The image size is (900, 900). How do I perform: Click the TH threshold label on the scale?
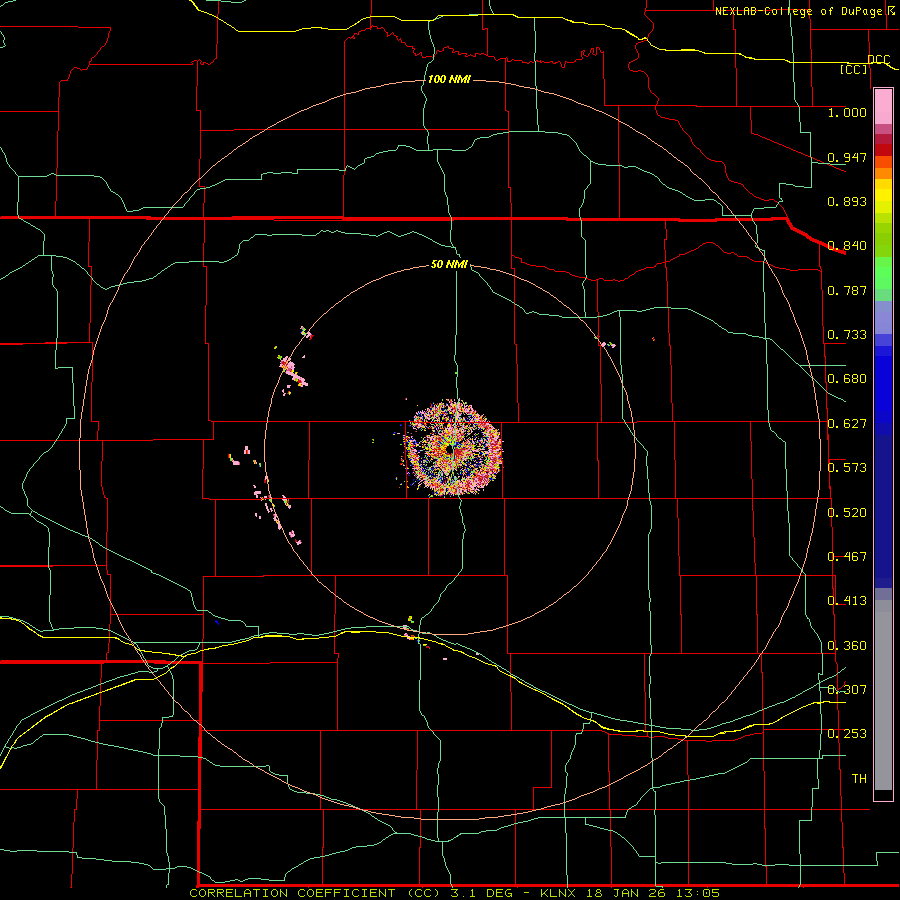[859, 778]
